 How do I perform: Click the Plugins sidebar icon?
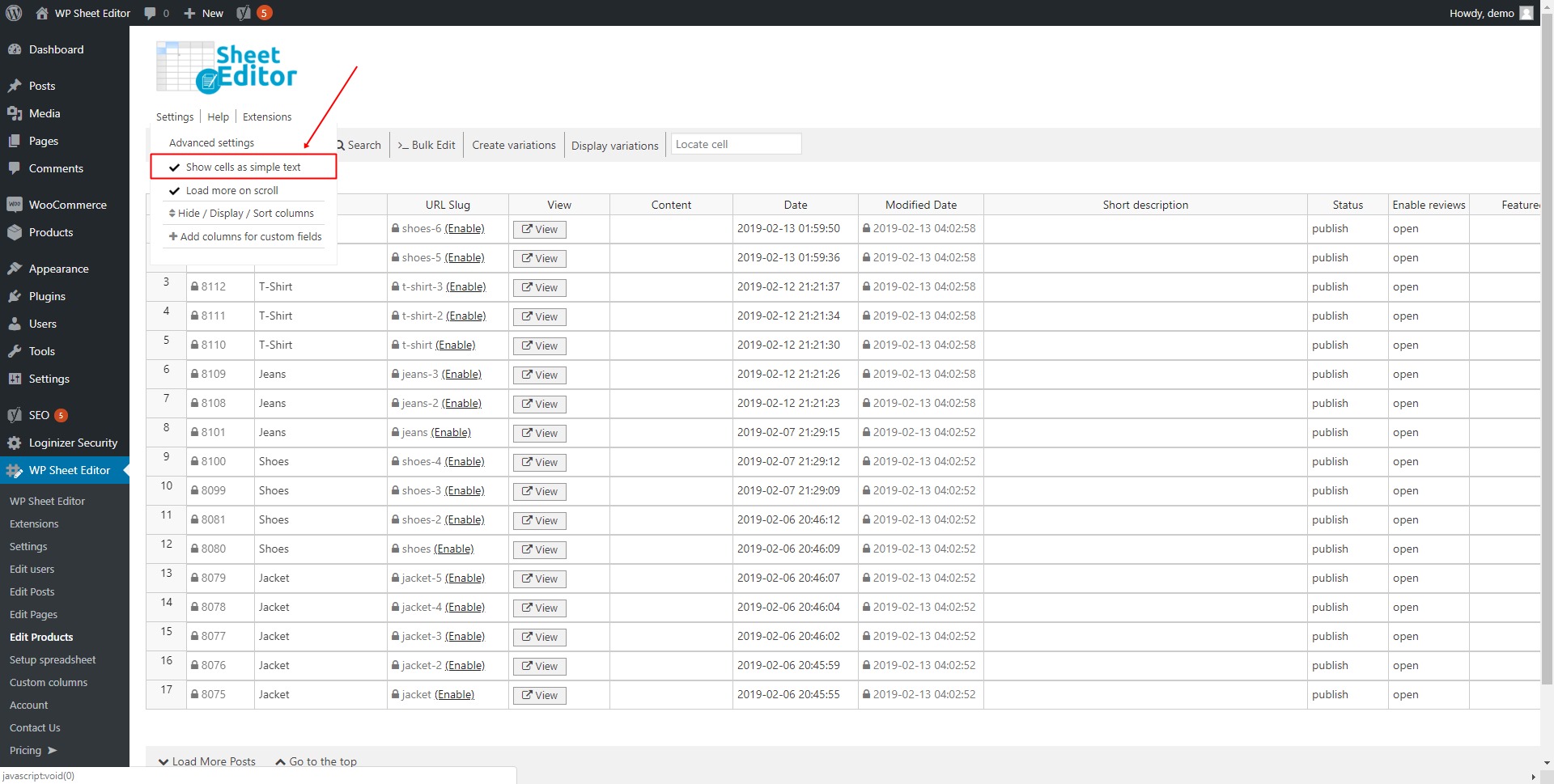(x=15, y=296)
